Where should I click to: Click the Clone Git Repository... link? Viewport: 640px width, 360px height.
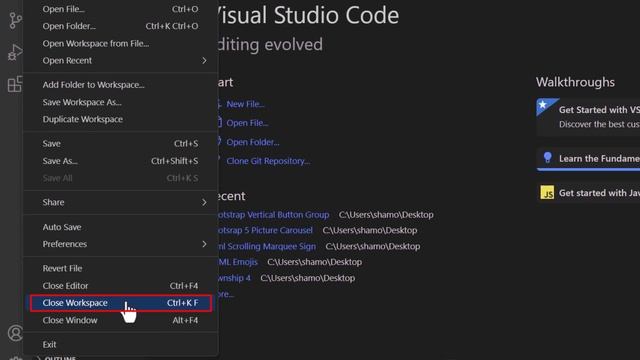click(x=268, y=161)
